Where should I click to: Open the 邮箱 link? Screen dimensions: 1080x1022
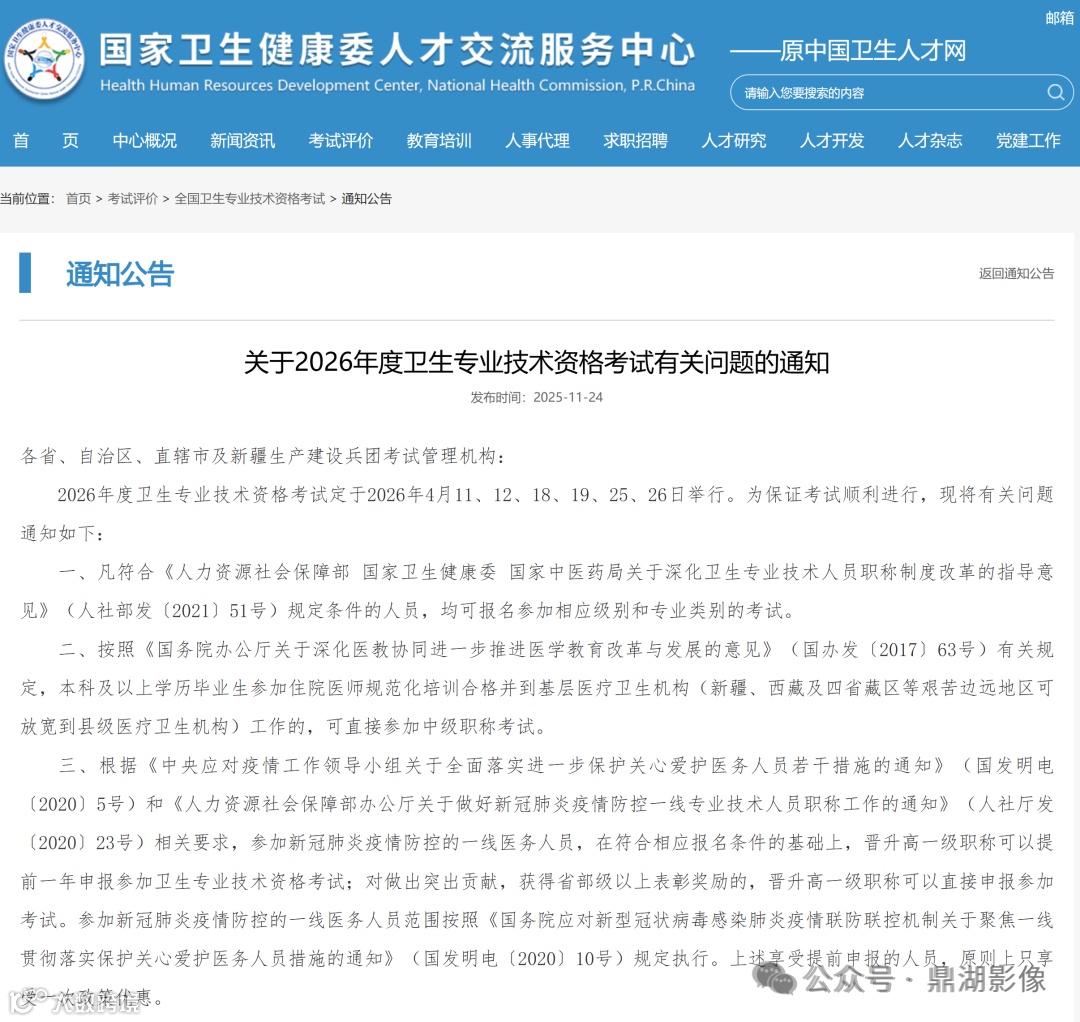[1059, 19]
